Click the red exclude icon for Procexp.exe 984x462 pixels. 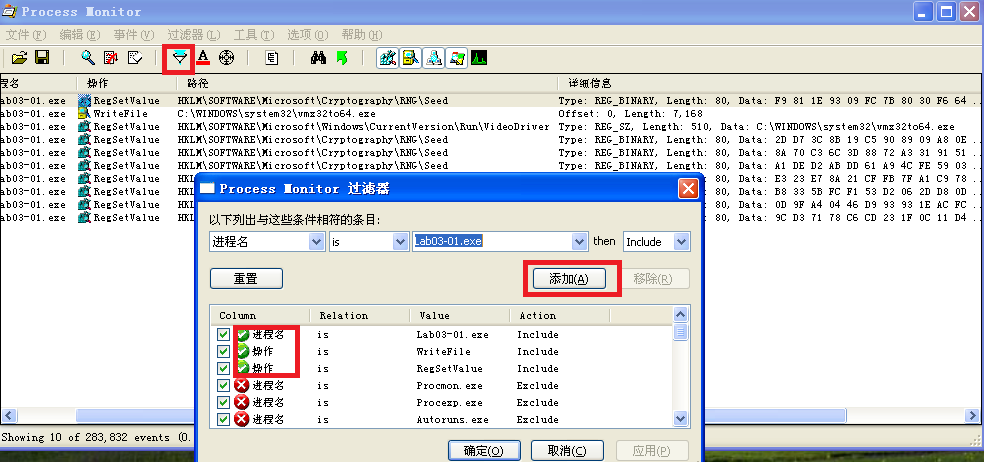click(x=241, y=402)
